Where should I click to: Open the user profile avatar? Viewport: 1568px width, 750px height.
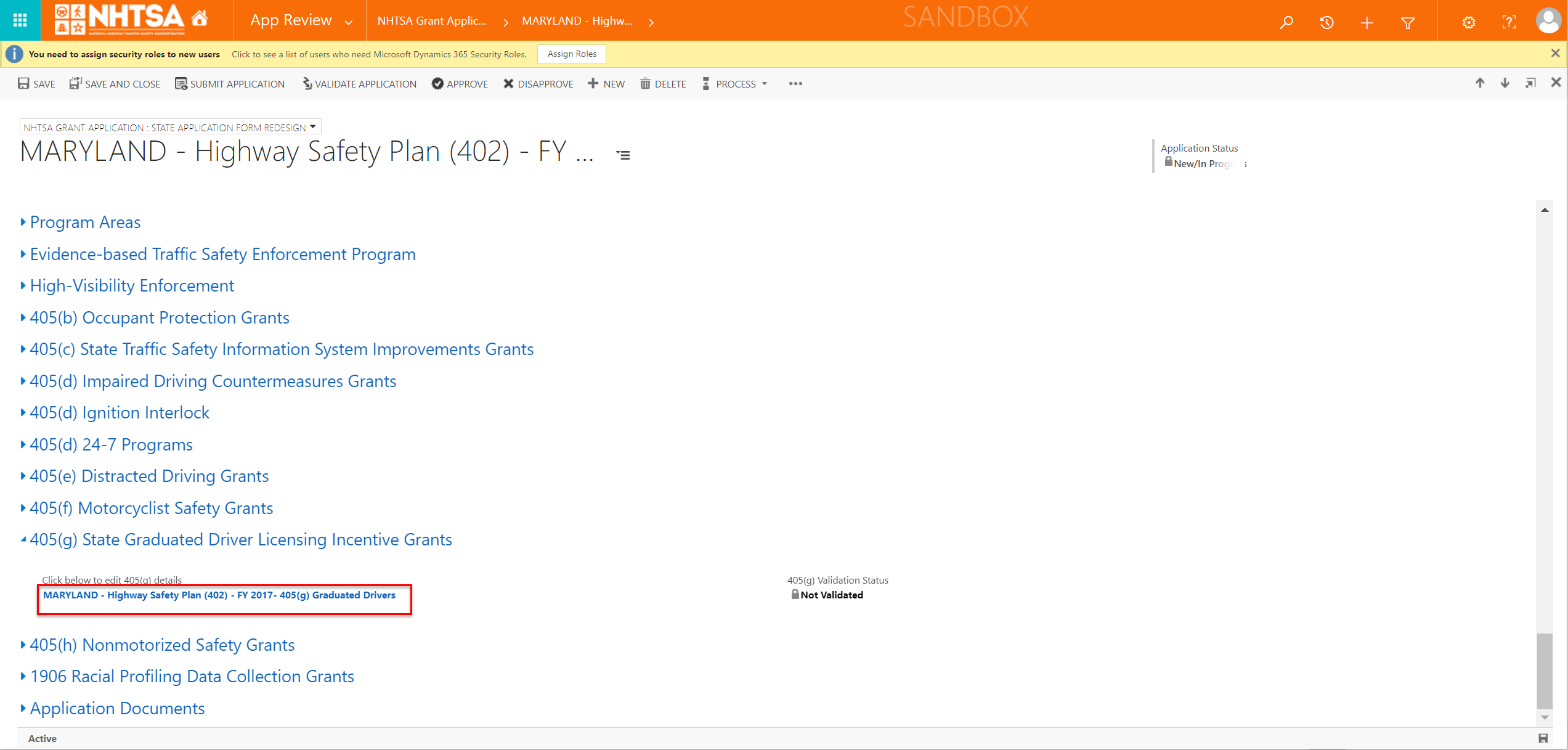pos(1548,20)
